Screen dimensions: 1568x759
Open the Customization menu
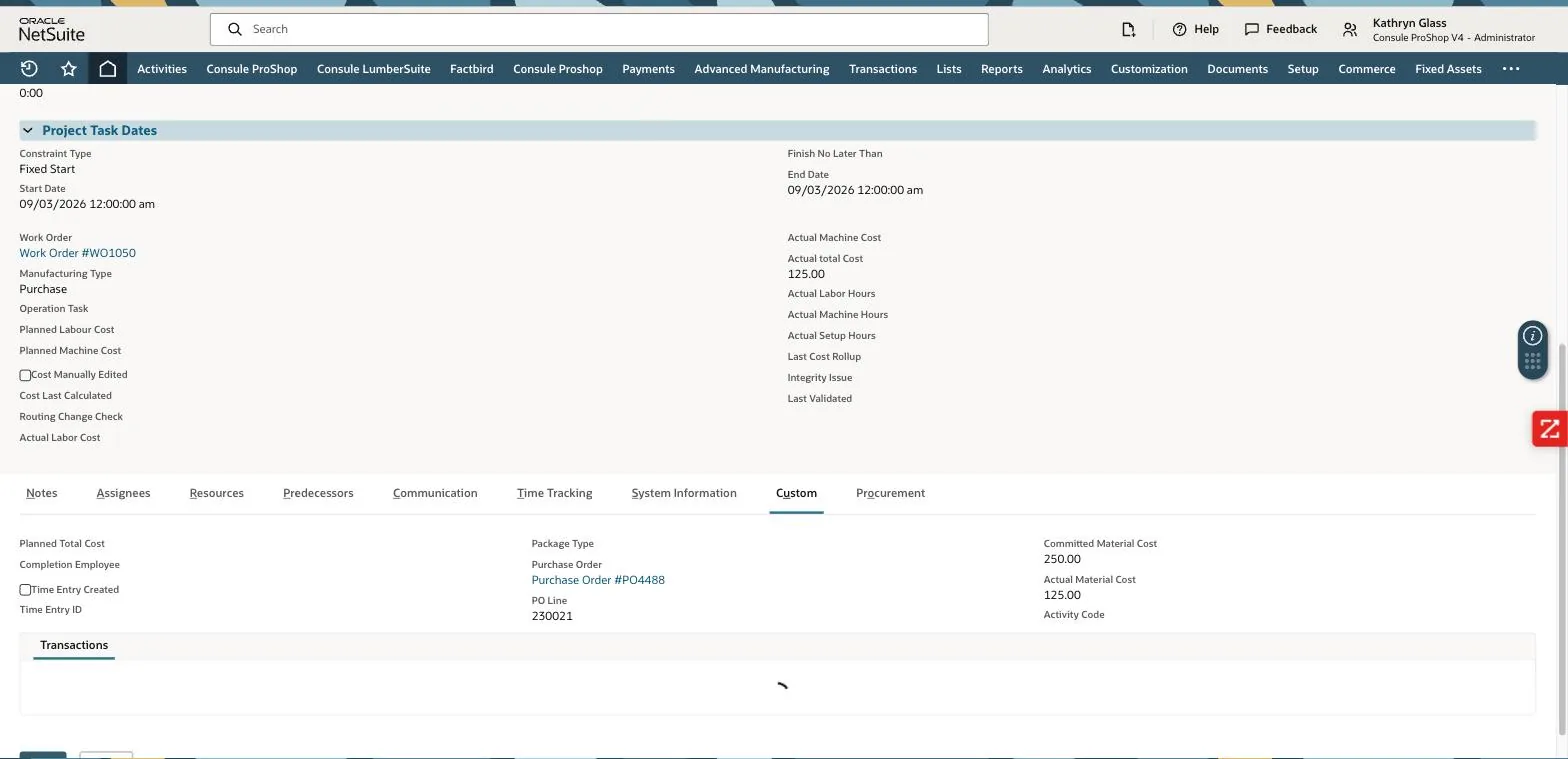(x=1149, y=69)
